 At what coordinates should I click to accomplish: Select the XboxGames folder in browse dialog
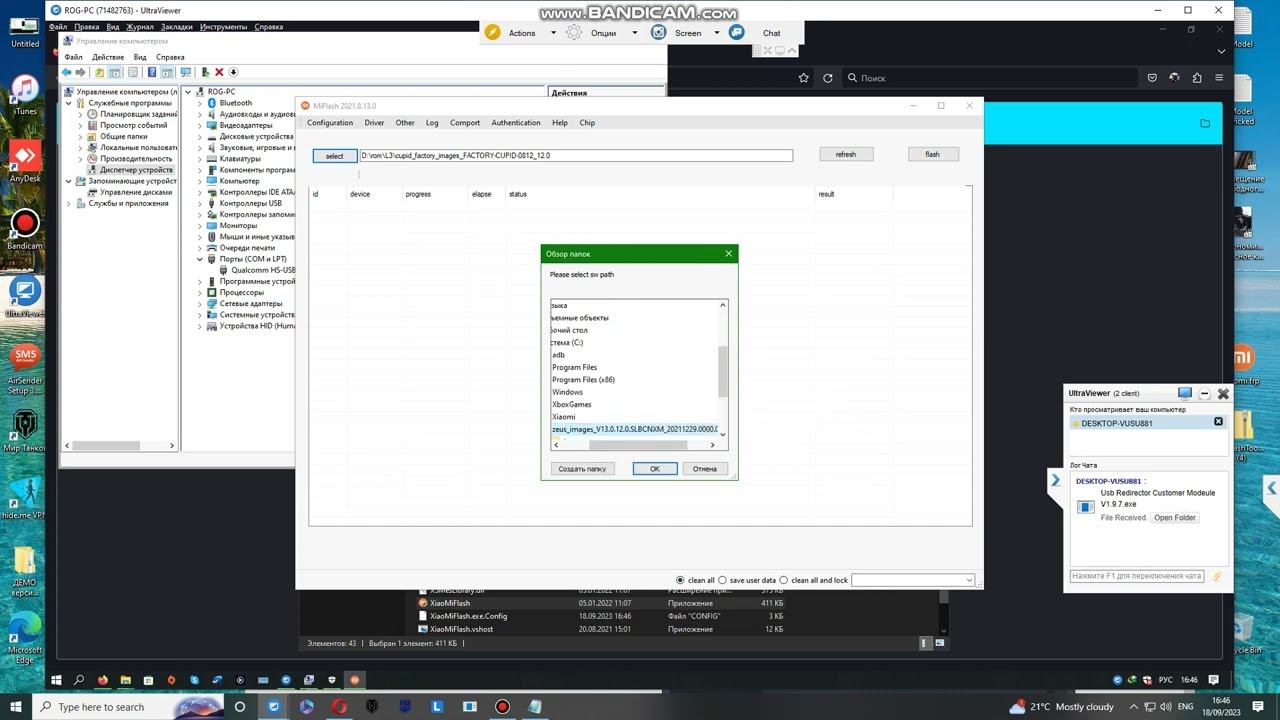(x=572, y=404)
